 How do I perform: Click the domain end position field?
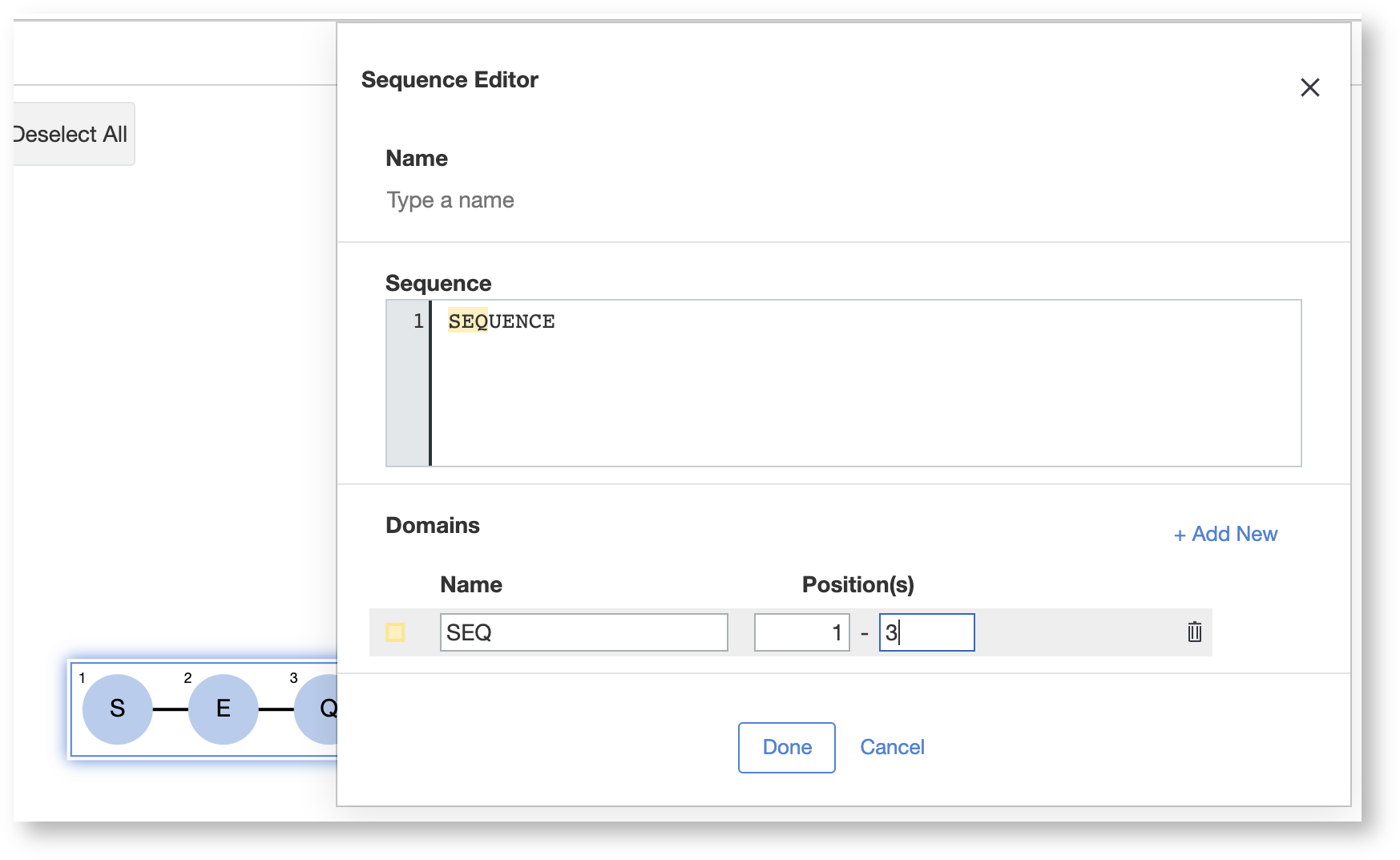(926, 632)
